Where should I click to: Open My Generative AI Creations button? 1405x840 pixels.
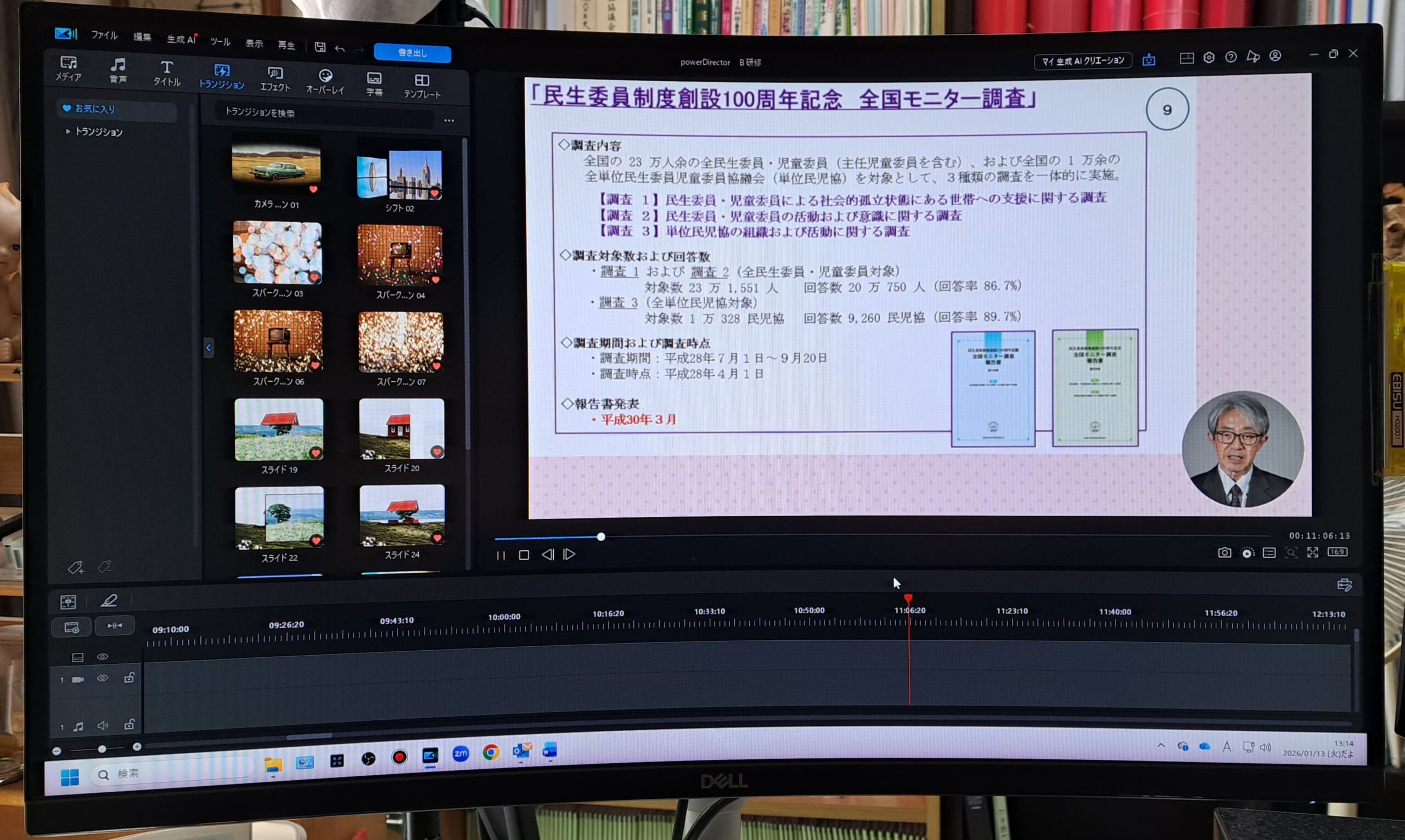click(1082, 60)
